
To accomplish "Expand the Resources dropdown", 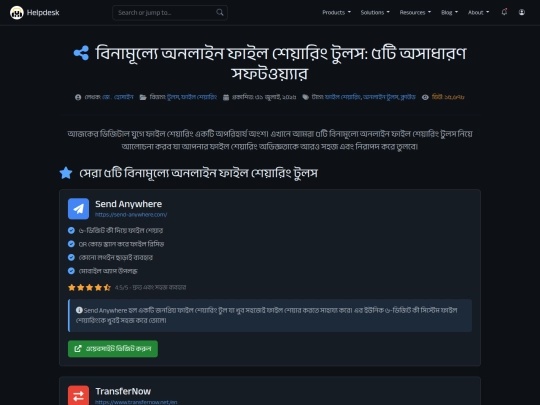I will [x=415, y=12].
